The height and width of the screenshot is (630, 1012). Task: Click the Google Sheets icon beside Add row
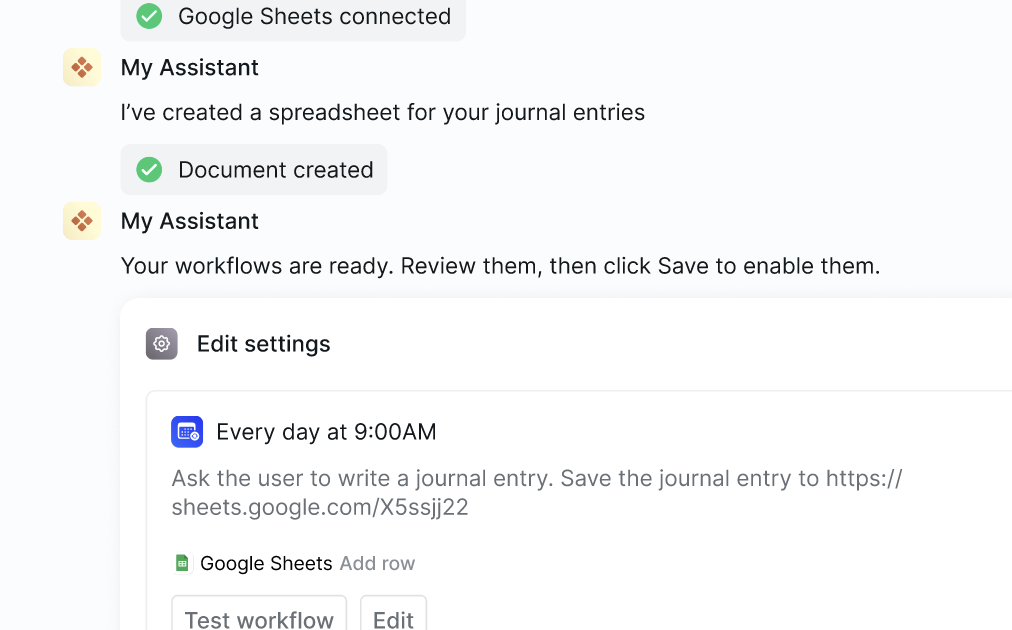pyautogui.click(x=182, y=563)
